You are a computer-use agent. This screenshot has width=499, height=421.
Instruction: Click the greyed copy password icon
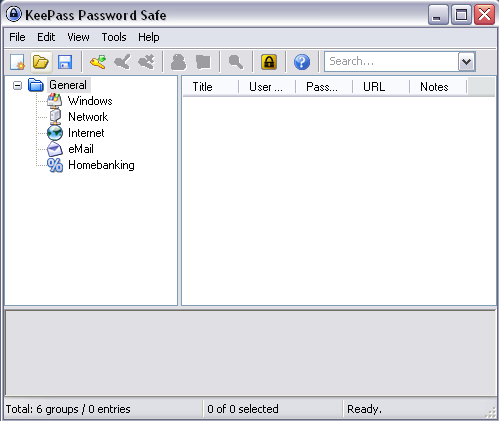pos(203,62)
